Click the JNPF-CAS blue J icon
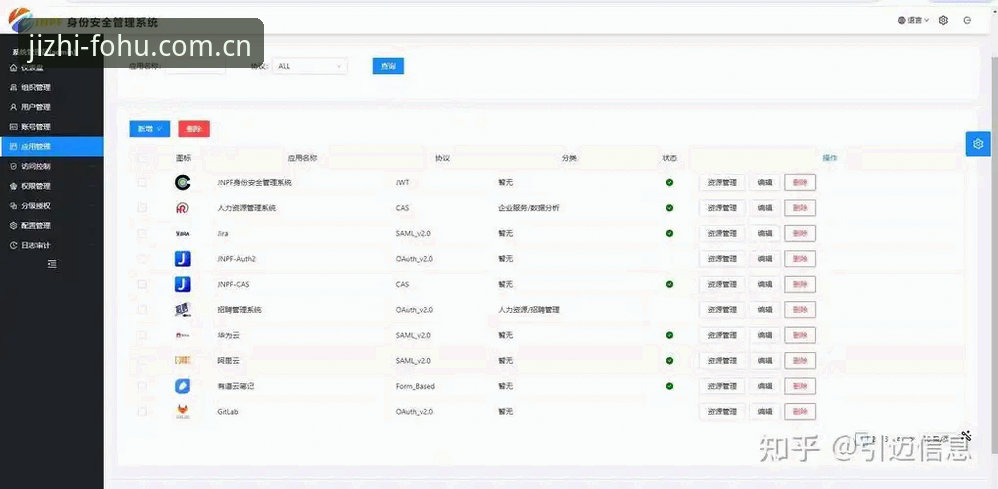Screen dimensions: 998x489 183,285
